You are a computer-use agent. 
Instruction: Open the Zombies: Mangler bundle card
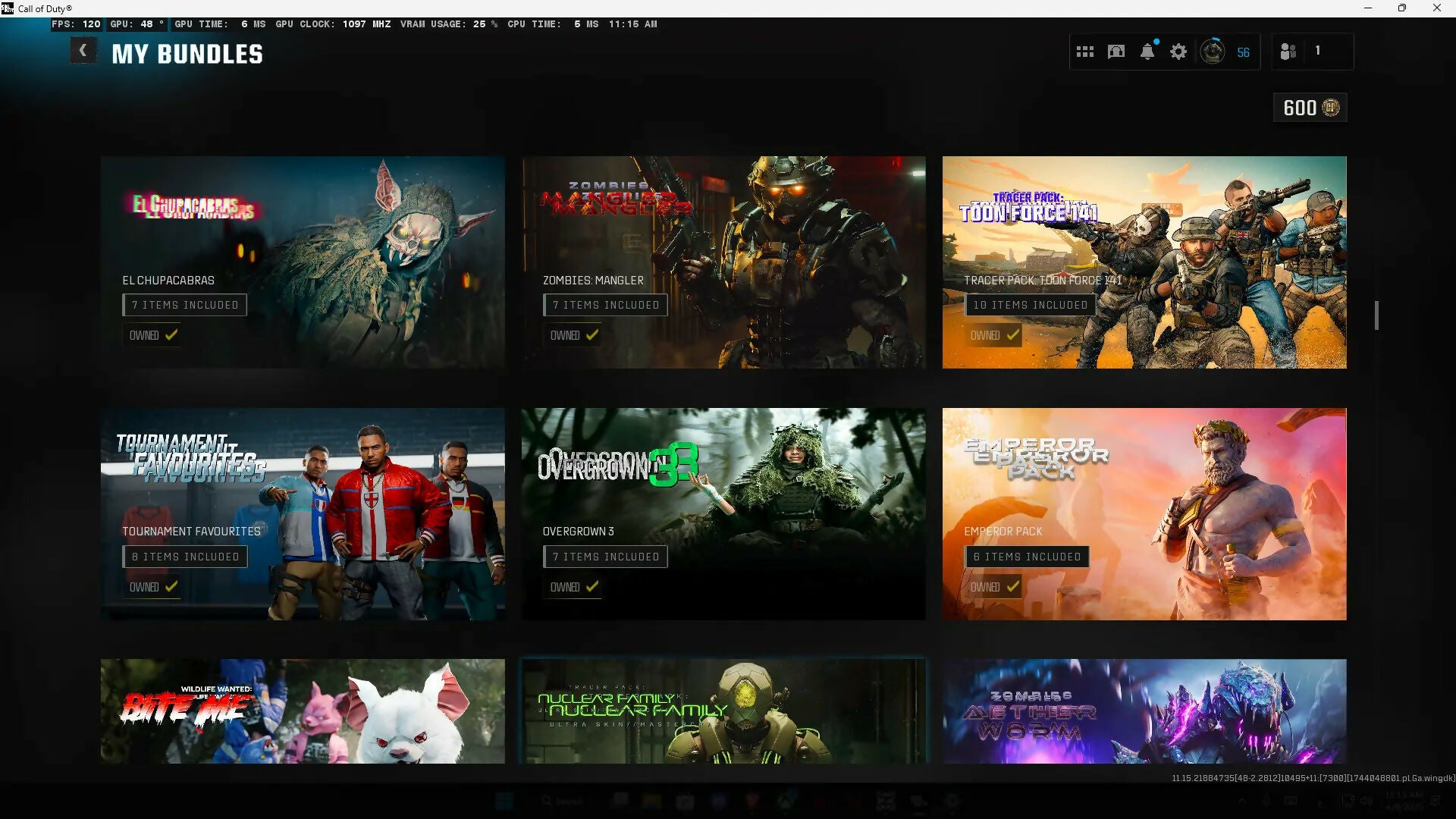point(723,262)
